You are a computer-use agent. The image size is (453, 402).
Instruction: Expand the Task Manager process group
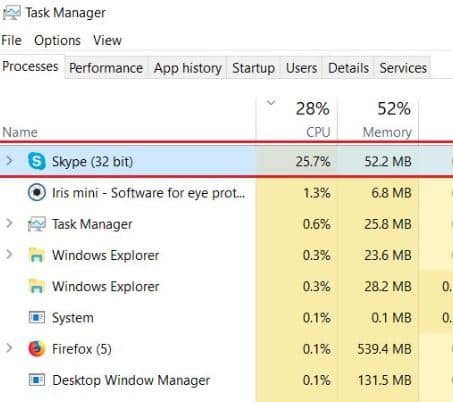(x=9, y=223)
